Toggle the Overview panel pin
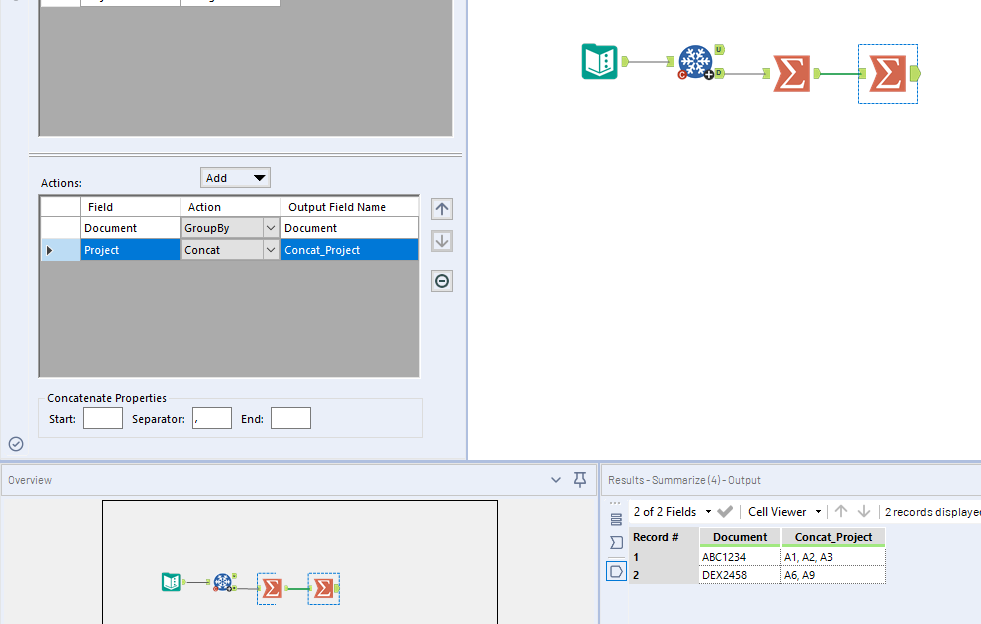This screenshot has height=624, width=981. click(x=579, y=480)
